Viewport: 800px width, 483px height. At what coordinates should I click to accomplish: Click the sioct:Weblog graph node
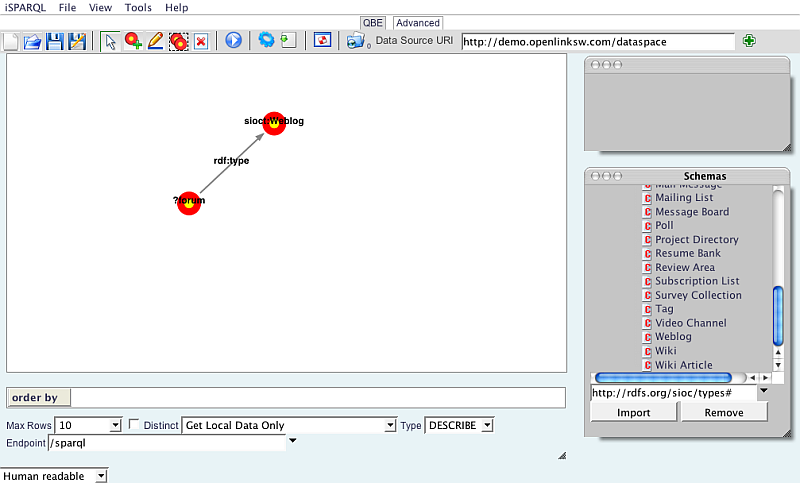coord(274,123)
